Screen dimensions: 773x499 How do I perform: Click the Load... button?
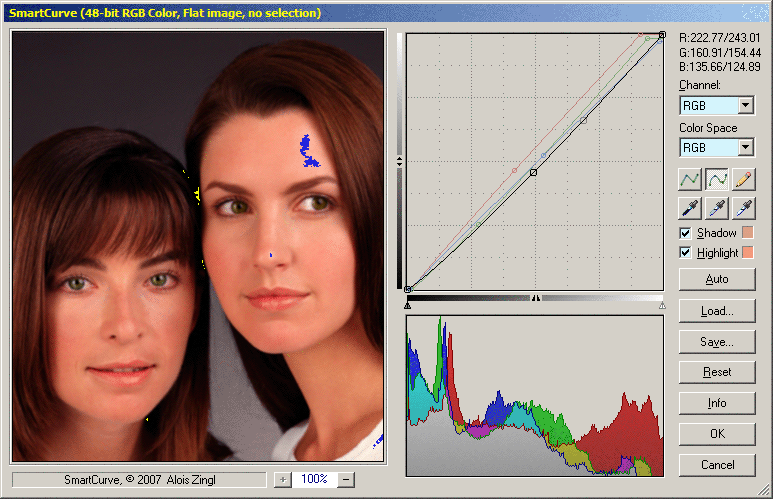click(717, 311)
